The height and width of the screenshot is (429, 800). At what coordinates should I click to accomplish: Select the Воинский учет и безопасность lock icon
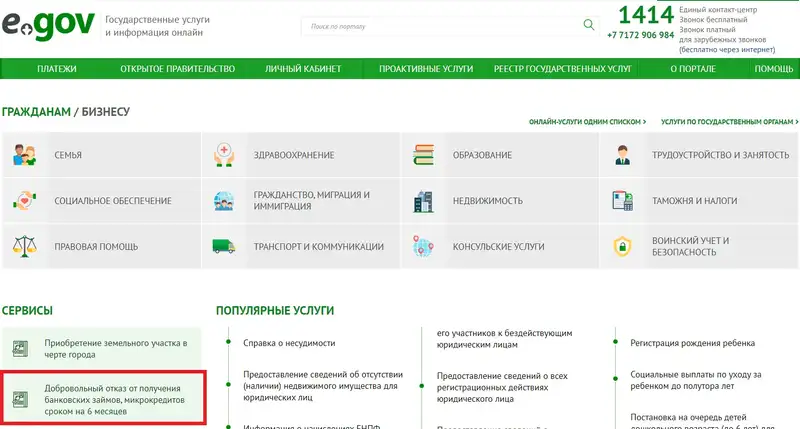(623, 245)
